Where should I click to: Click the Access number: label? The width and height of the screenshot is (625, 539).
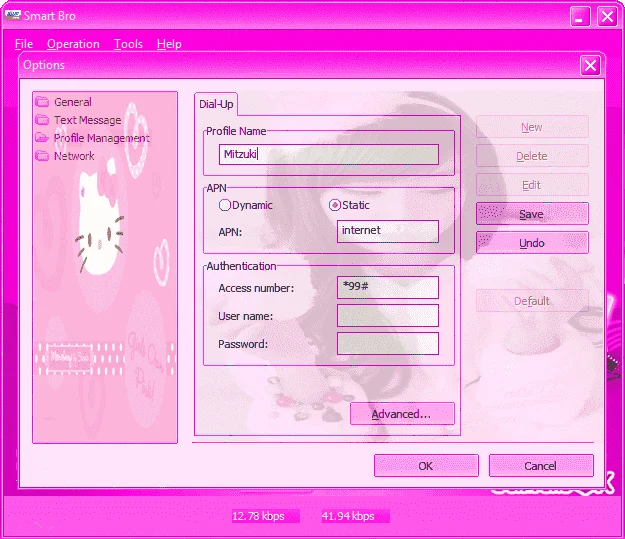tap(256, 288)
